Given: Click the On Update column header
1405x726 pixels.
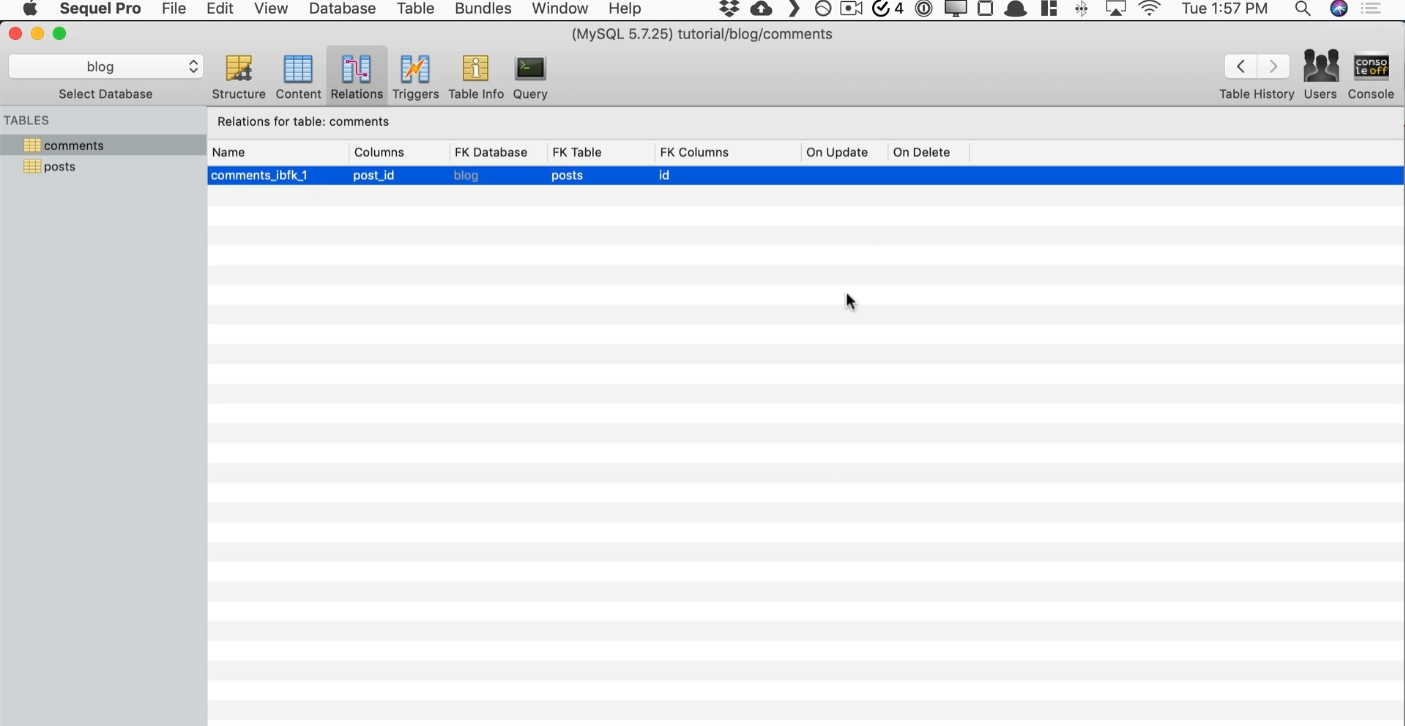Looking at the screenshot, I should 845,152.
